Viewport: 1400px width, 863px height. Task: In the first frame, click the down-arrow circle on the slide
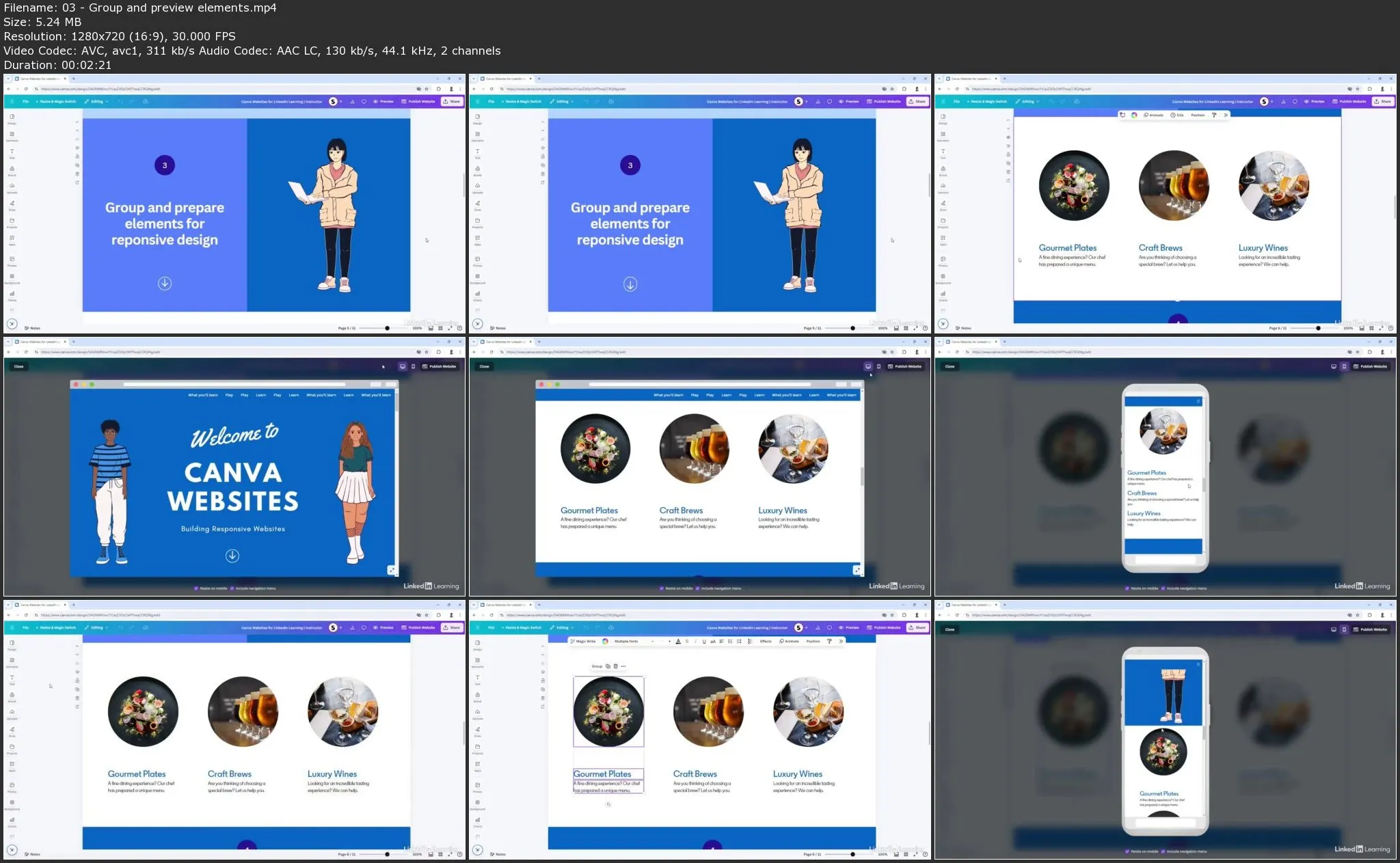165,283
